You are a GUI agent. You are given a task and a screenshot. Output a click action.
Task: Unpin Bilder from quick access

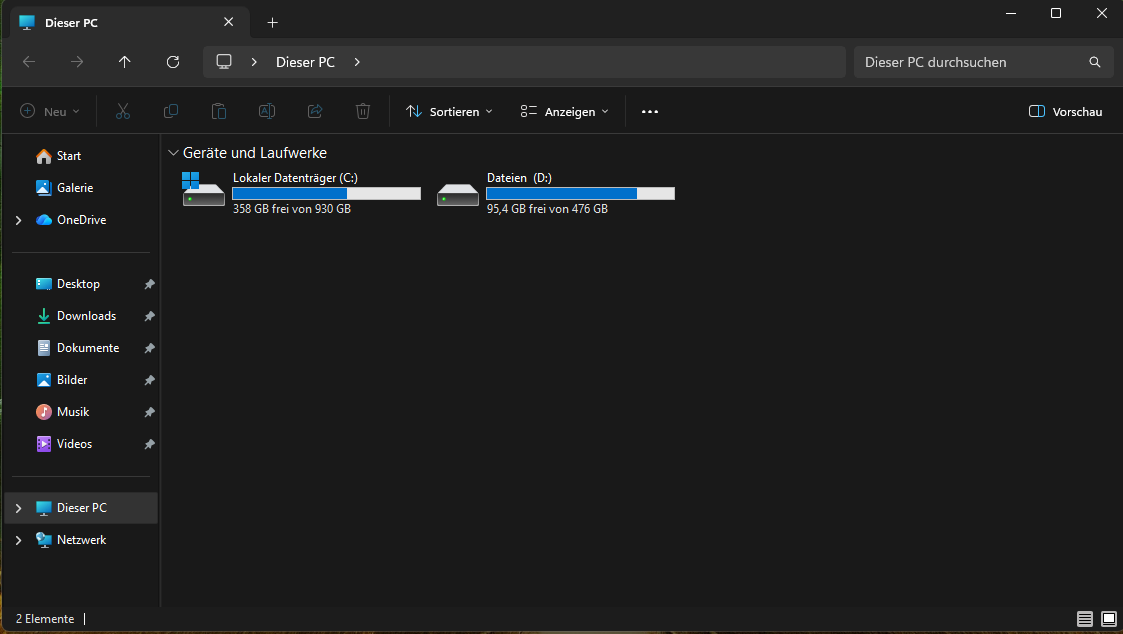[149, 380]
